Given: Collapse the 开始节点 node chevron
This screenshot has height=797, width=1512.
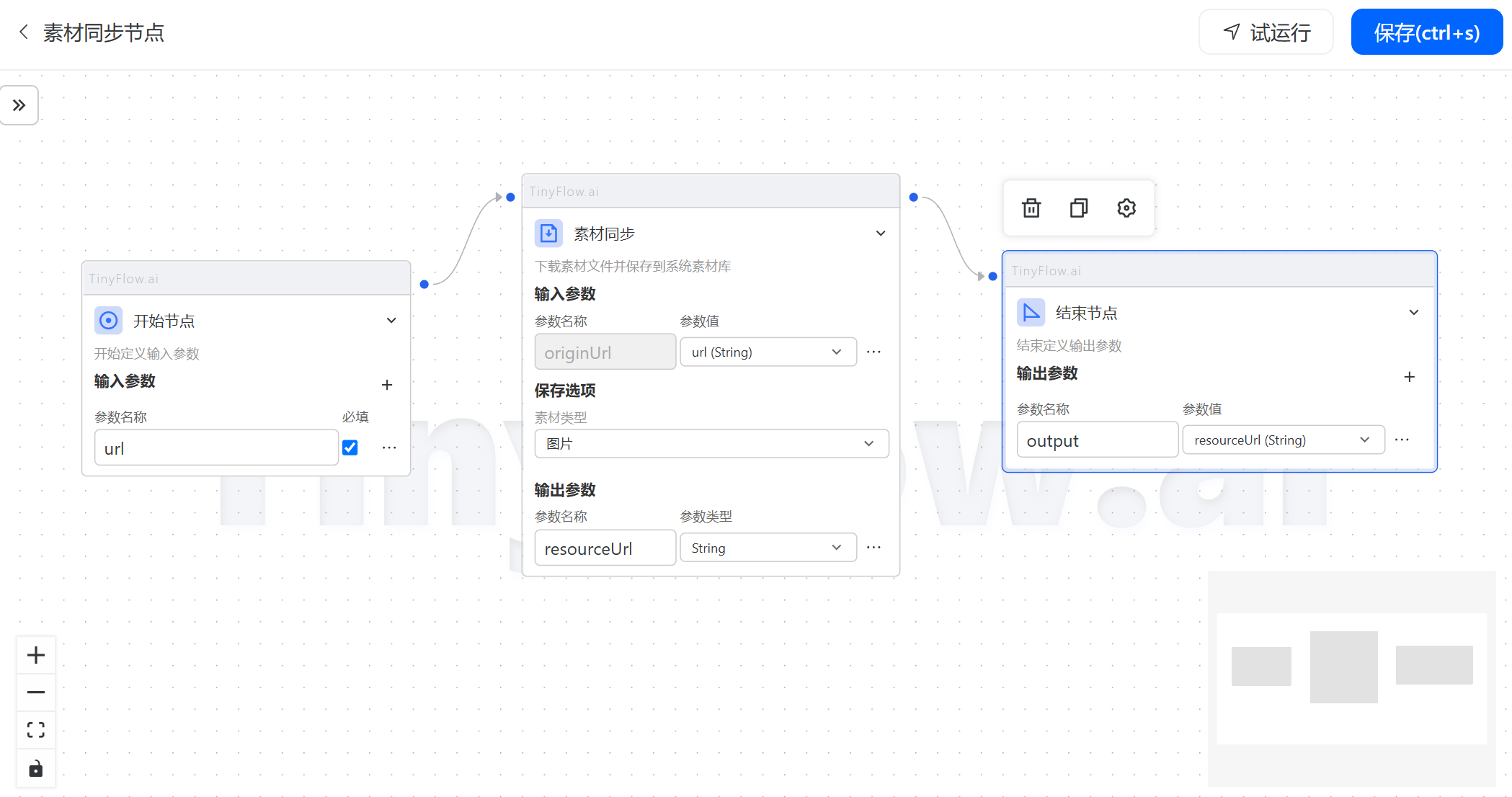Looking at the screenshot, I should 391,321.
